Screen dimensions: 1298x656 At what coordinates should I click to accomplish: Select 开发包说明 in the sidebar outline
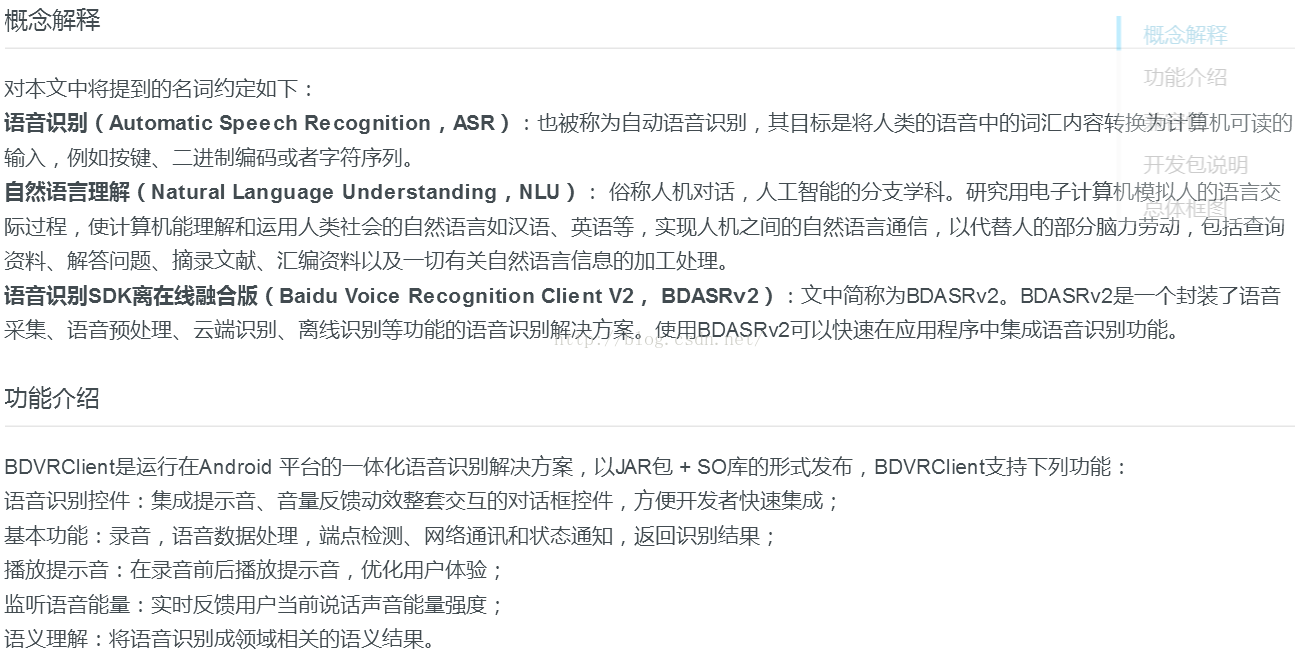(1195, 165)
